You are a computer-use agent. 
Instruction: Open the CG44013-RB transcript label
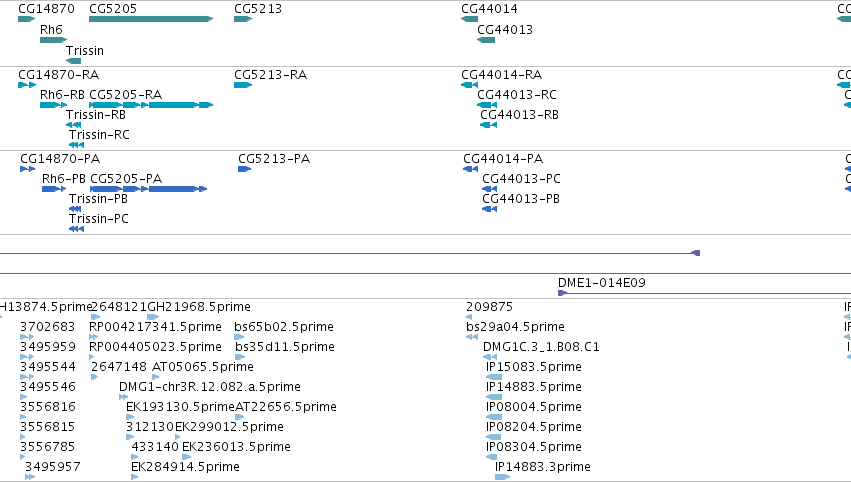519,115
